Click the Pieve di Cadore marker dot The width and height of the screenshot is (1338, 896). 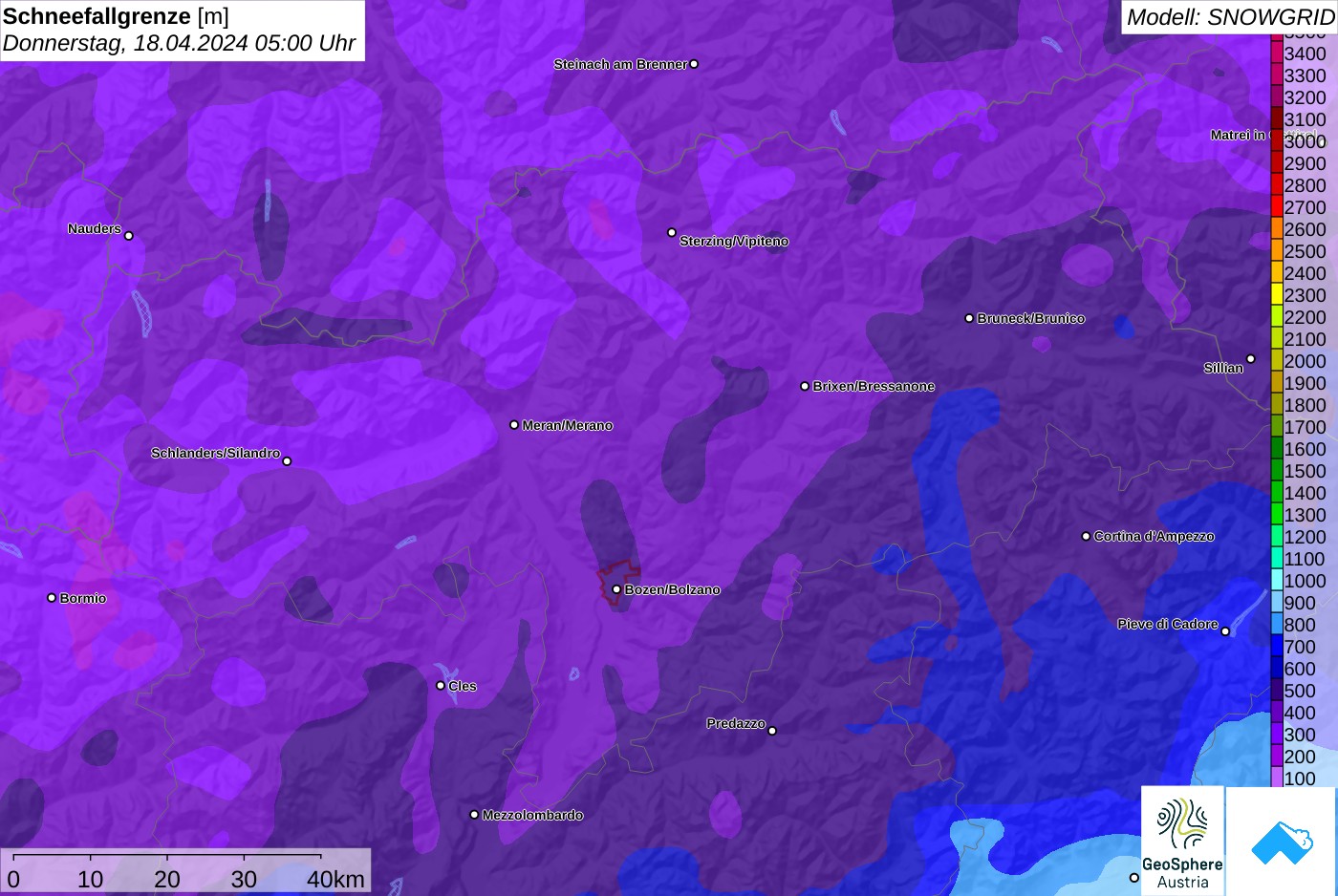pos(1225,631)
